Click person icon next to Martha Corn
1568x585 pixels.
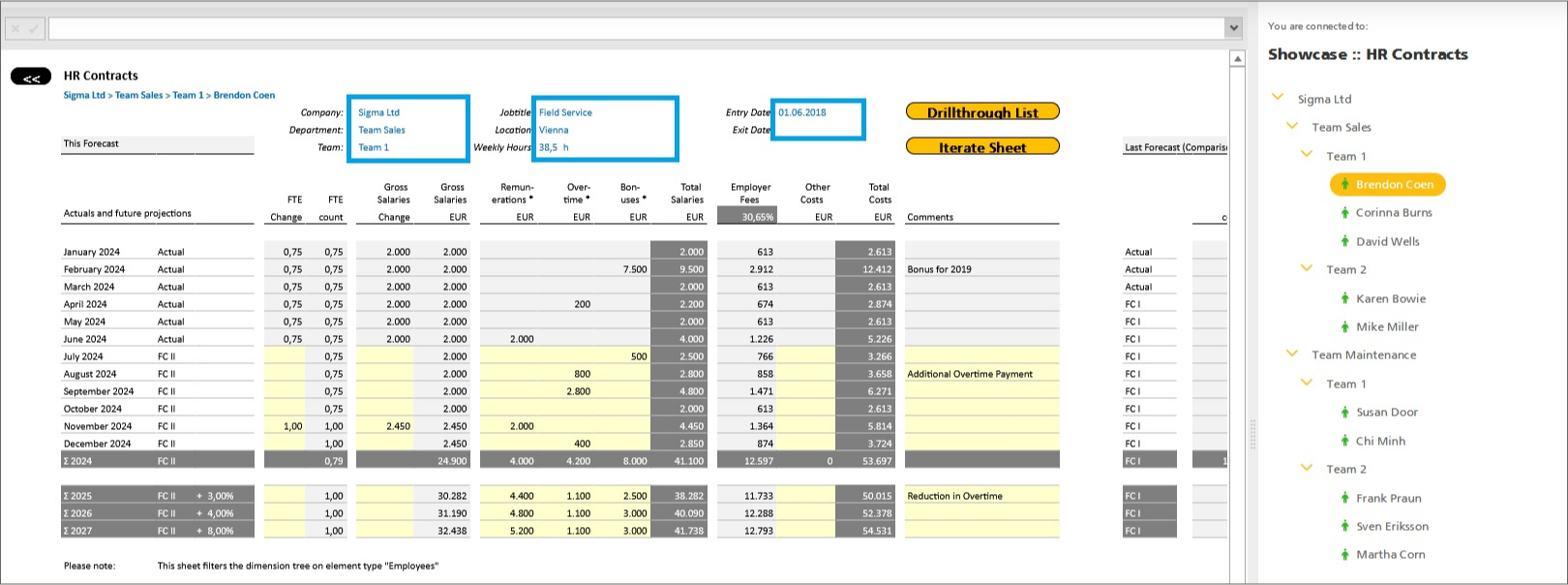pos(1344,554)
